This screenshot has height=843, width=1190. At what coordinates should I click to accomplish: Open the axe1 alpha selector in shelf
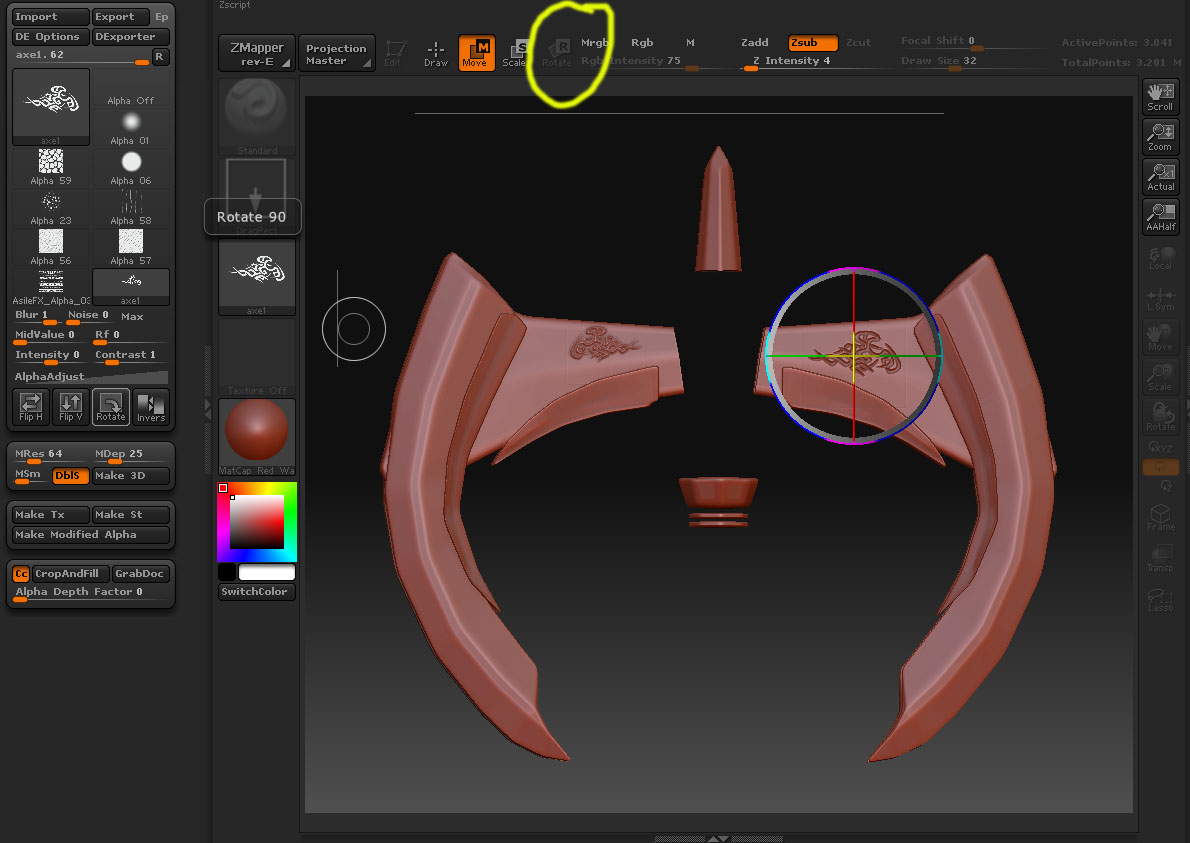pos(257,277)
